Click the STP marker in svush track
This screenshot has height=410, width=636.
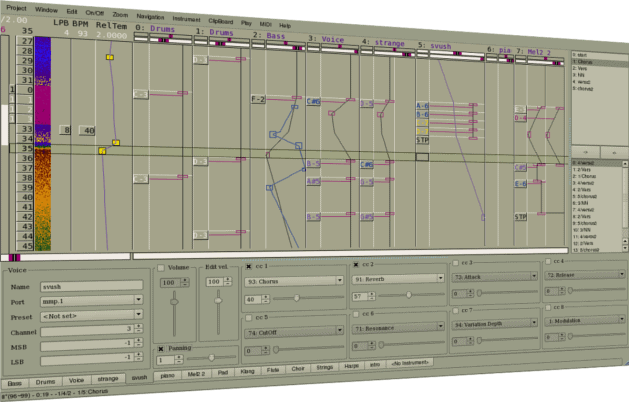pyautogui.click(x=422, y=140)
